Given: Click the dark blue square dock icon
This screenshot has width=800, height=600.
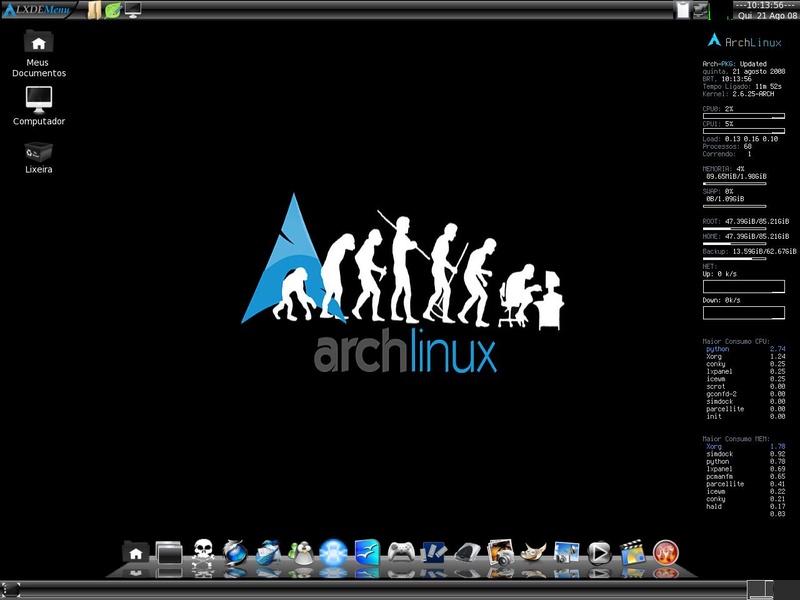Looking at the screenshot, I should pyautogui.click(x=434, y=553).
